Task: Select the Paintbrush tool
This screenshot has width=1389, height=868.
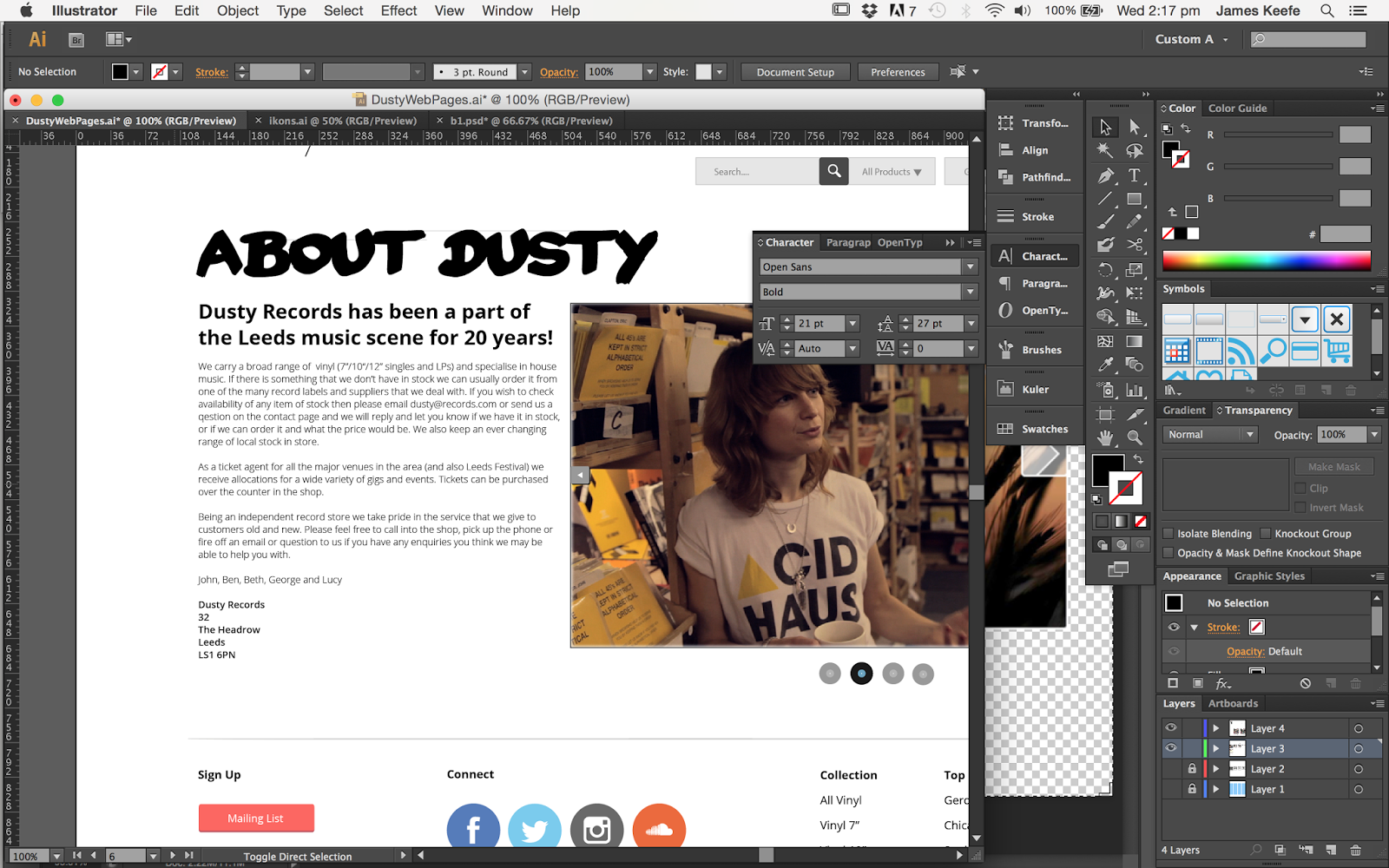Action: pos(1105,221)
